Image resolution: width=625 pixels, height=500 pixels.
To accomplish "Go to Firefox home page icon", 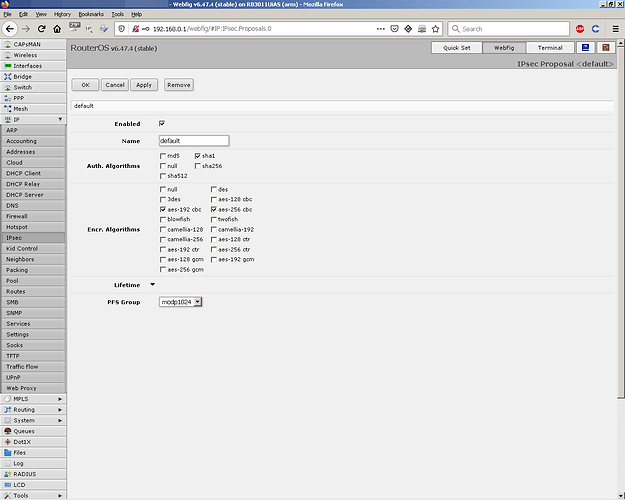I will (57, 29).
